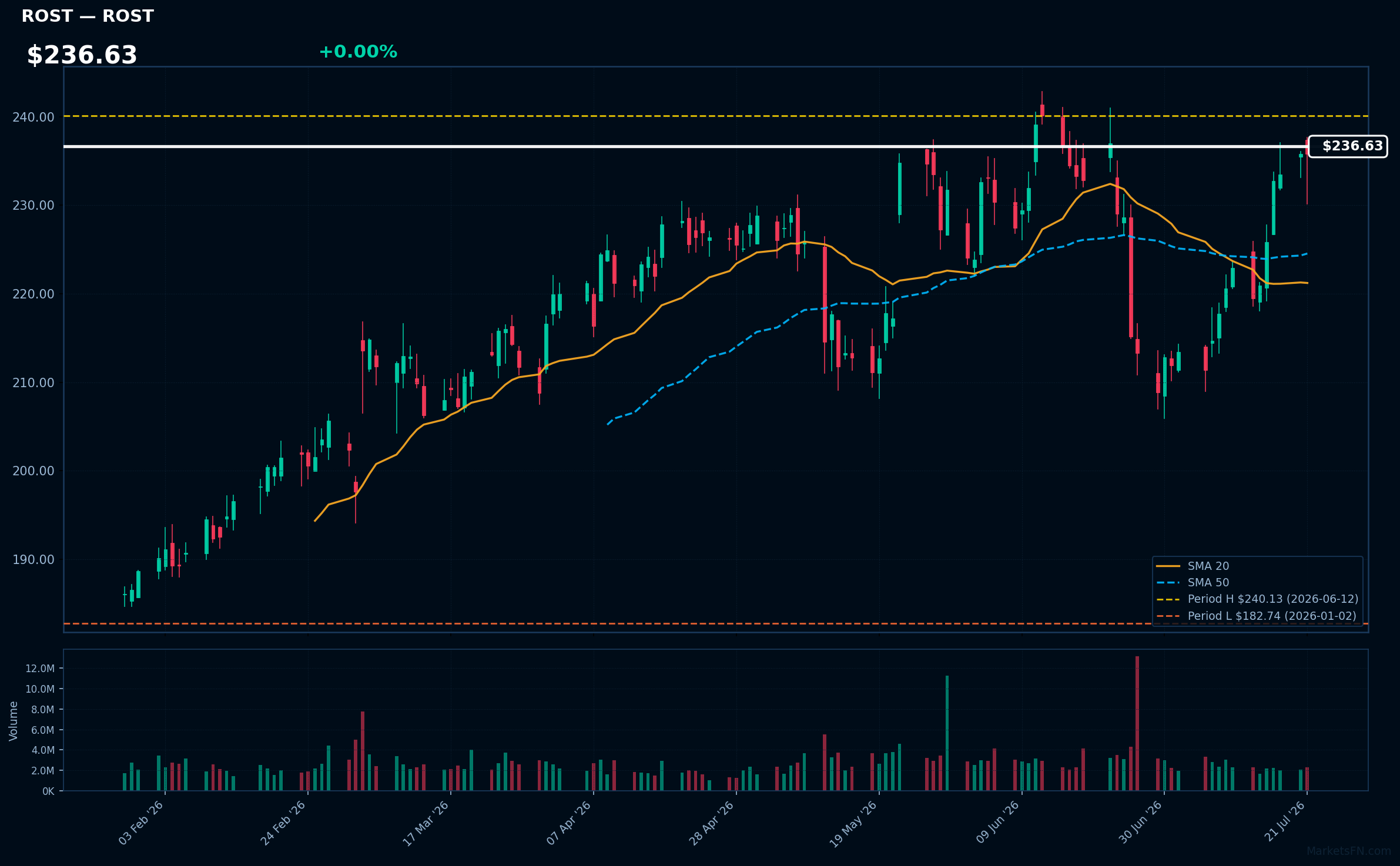1400x866 pixels.
Task: Click the 4.0M volume axis label
Action: 43,750
